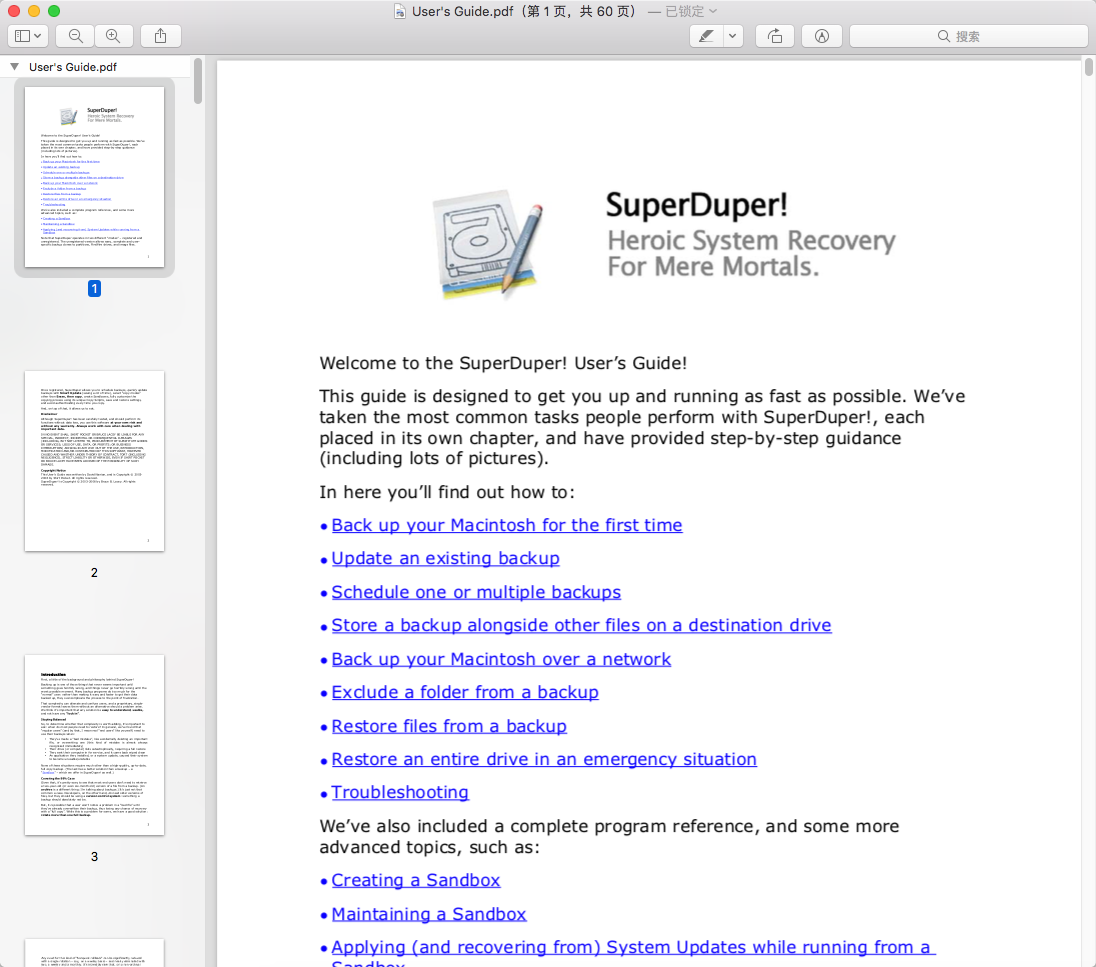This screenshot has width=1096, height=967.
Task: Click the page 3 label under thumbnail
Action: click(94, 857)
